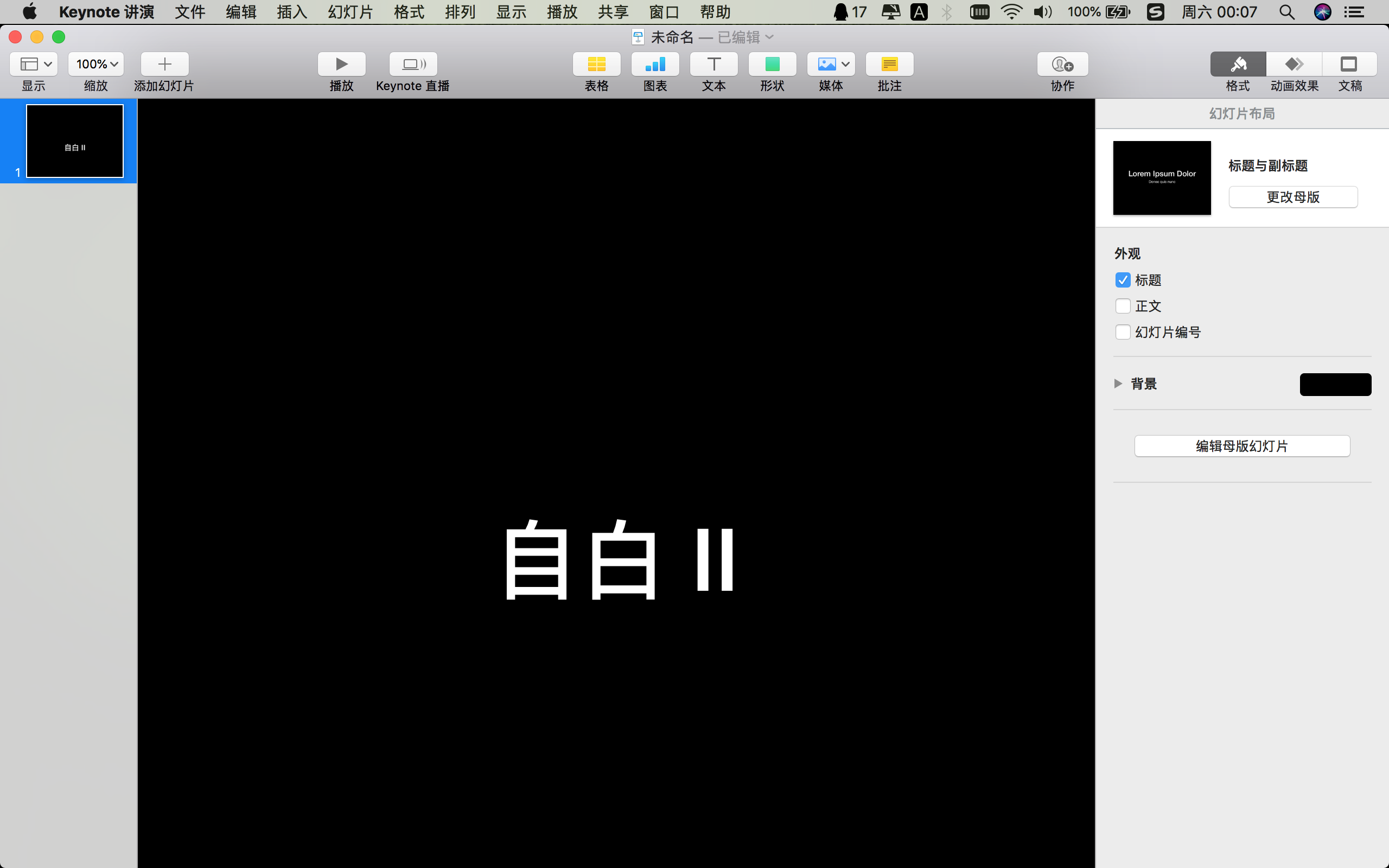
Task: Open the Format inspector paintbrush
Action: click(x=1238, y=63)
